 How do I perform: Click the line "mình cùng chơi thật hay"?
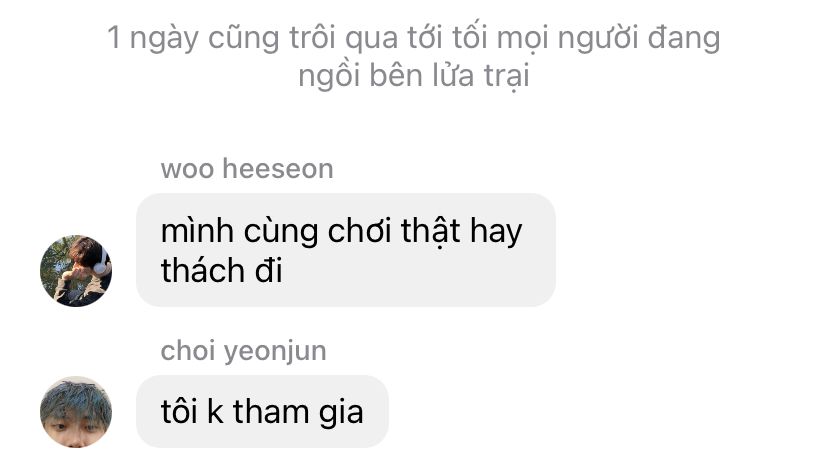(342, 231)
